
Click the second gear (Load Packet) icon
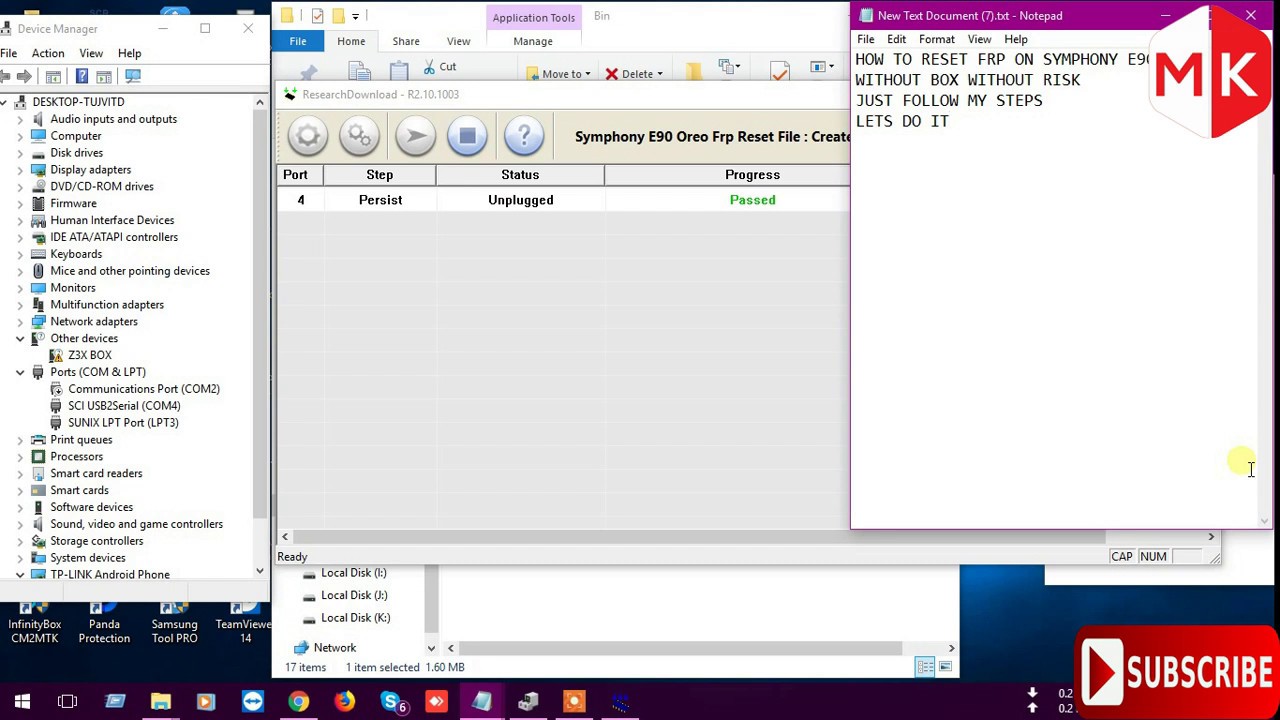pos(360,136)
